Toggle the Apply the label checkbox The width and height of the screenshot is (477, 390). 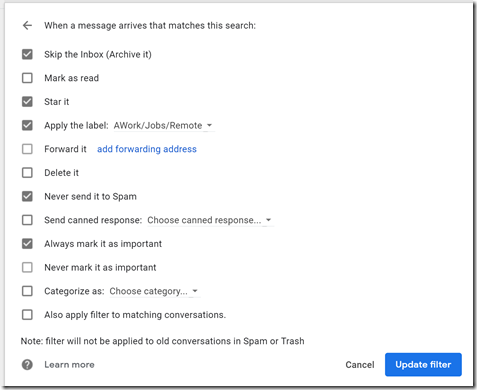27,125
